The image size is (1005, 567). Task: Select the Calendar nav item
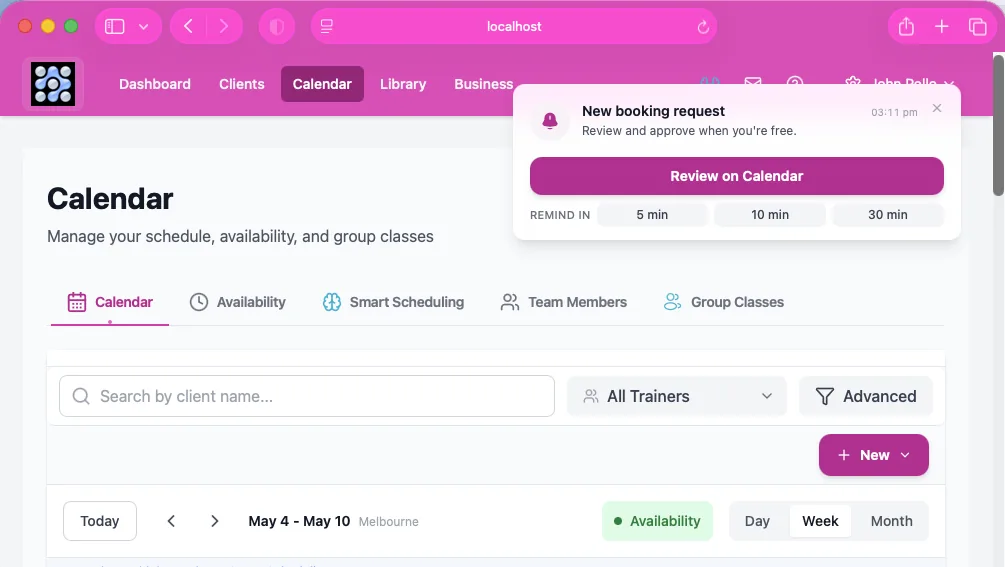[322, 84]
